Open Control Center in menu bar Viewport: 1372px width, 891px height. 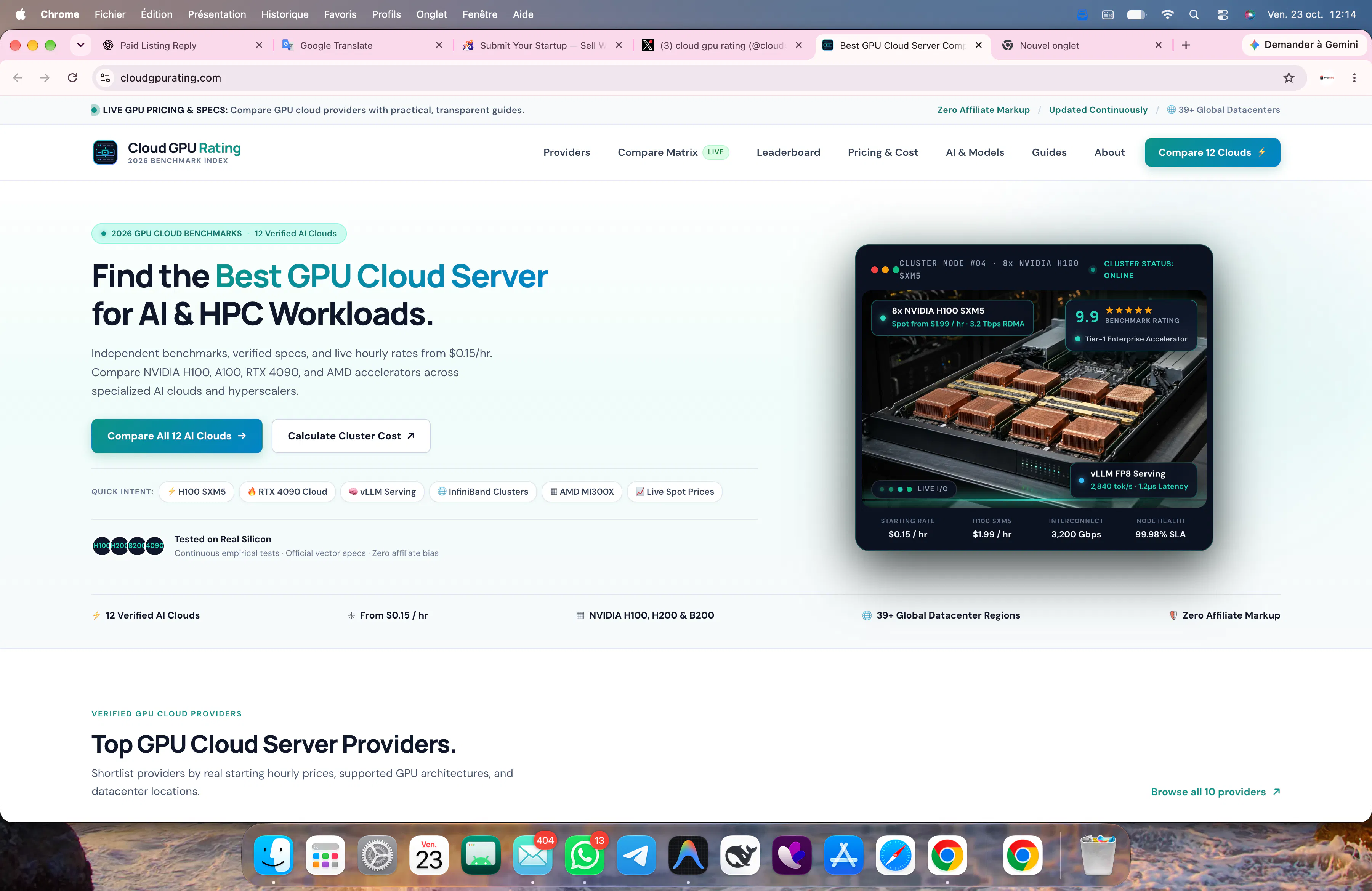point(1222,14)
